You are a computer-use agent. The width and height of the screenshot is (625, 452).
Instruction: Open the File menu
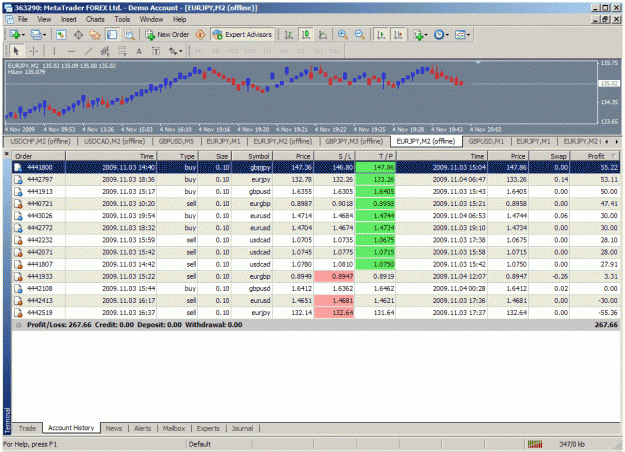(22, 19)
